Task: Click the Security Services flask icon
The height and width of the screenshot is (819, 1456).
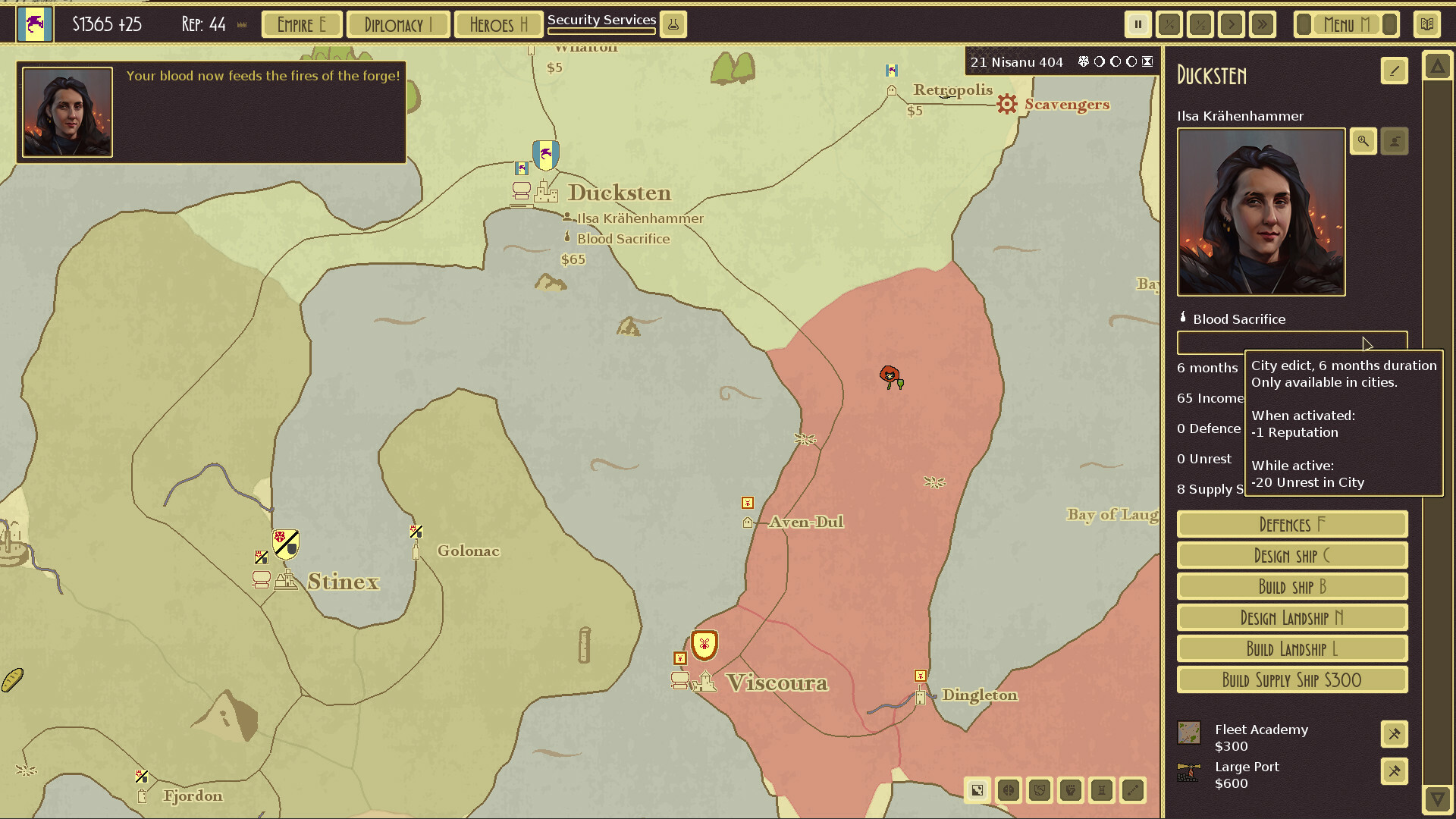Action: (x=674, y=24)
